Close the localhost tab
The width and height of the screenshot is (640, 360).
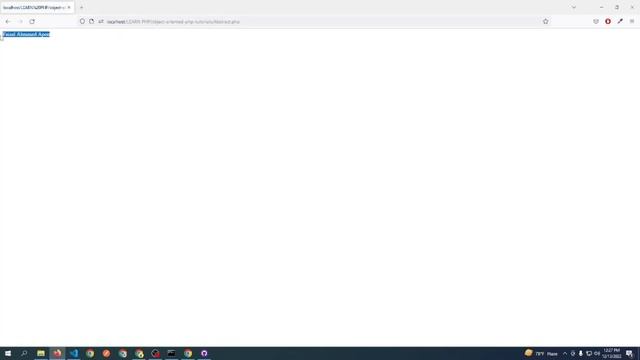69,7
